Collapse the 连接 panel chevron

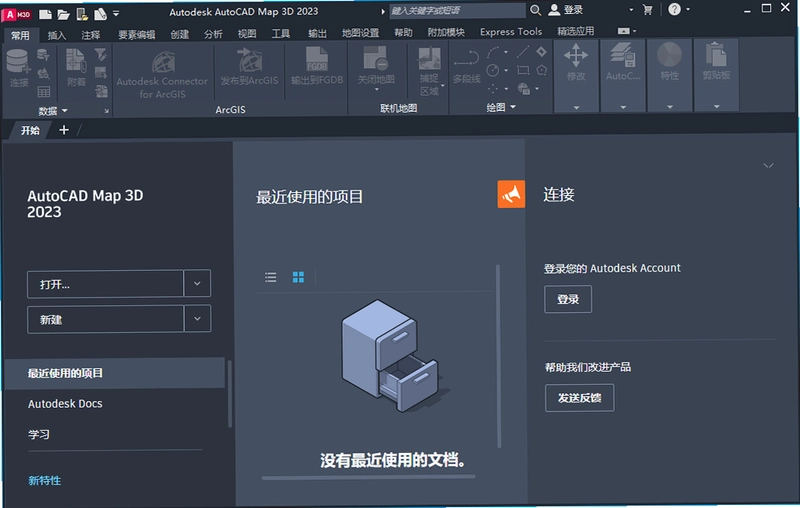(x=768, y=165)
